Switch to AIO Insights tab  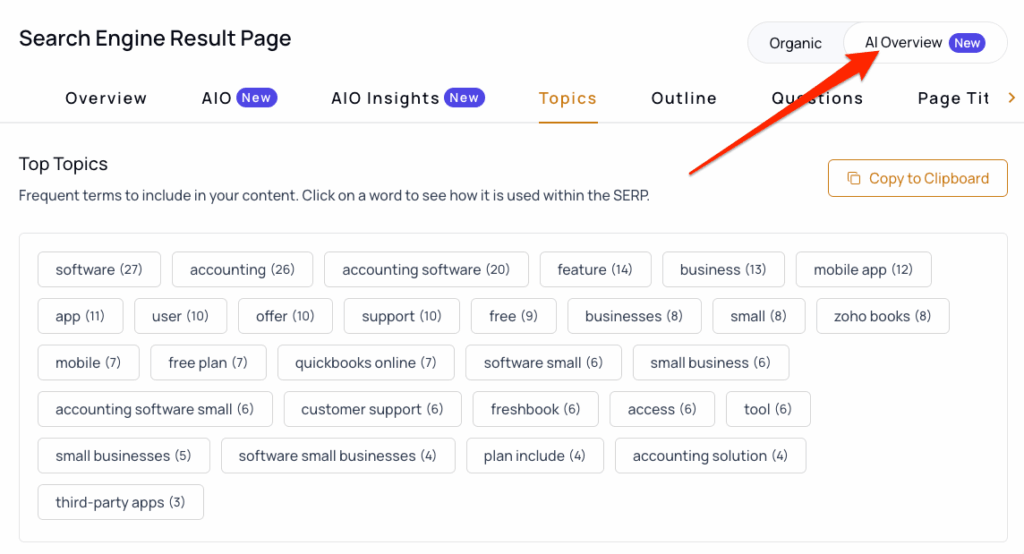(x=408, y=98)
